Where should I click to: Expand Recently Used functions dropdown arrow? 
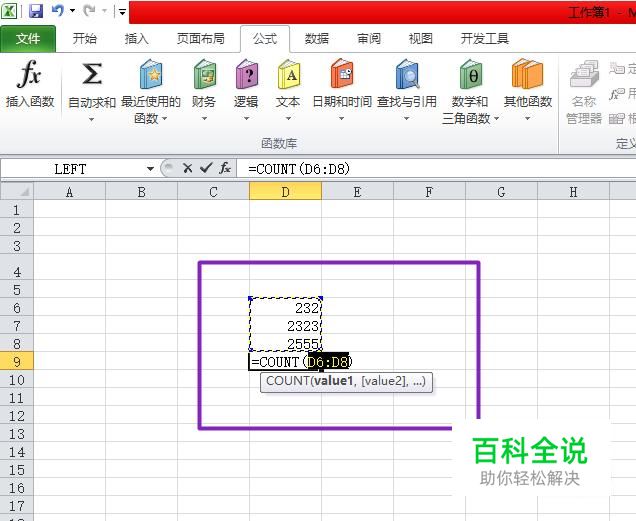pyautogui.click(x=164, y=119)
